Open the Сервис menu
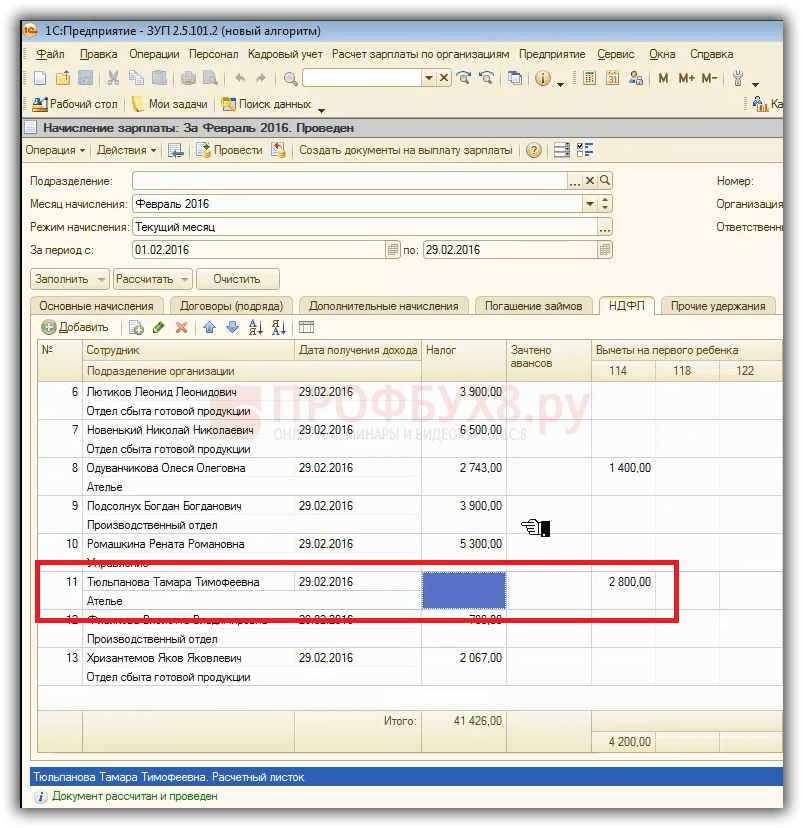This screenshot has width=803, height=828. tap(616, 54)
